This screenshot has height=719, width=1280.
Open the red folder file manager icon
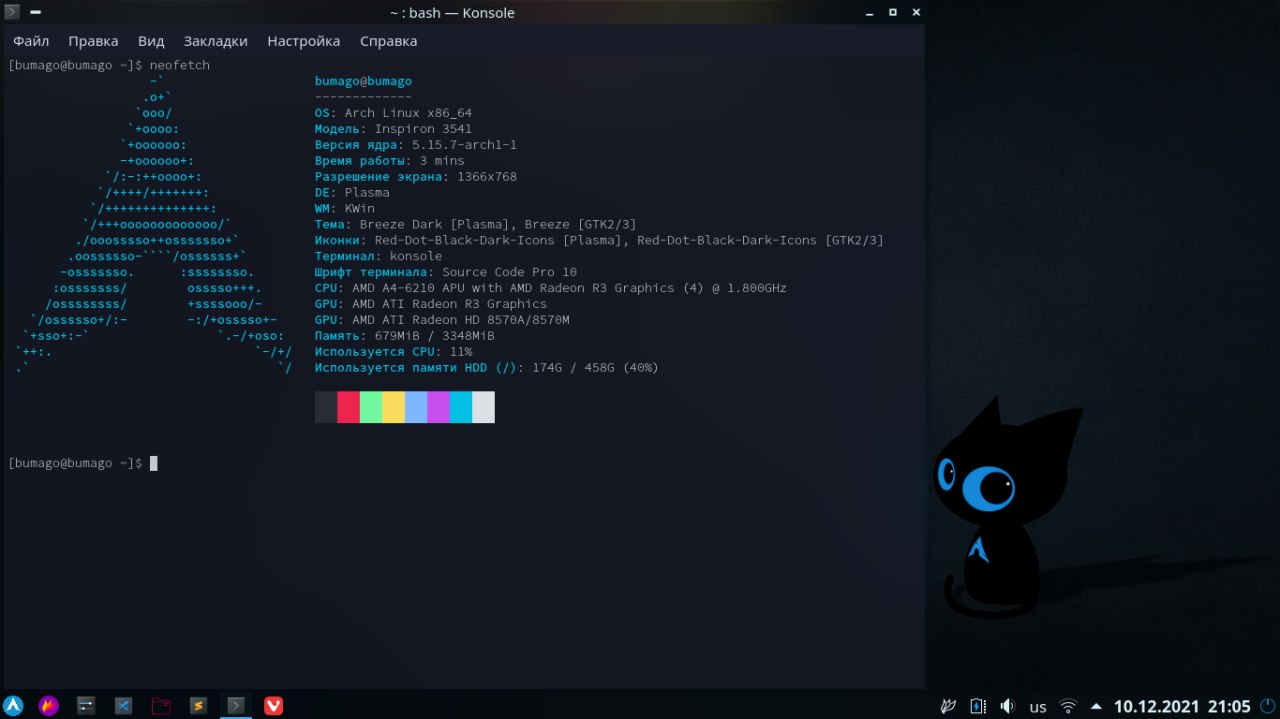(161, 705)
